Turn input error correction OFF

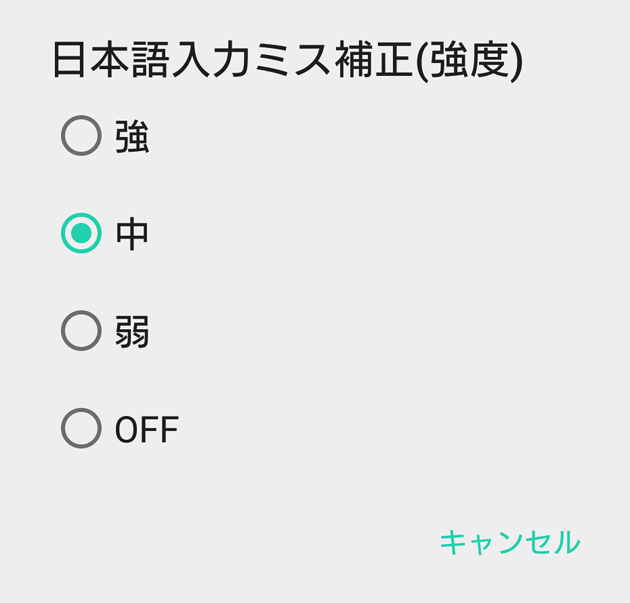[x=81, y=429]
